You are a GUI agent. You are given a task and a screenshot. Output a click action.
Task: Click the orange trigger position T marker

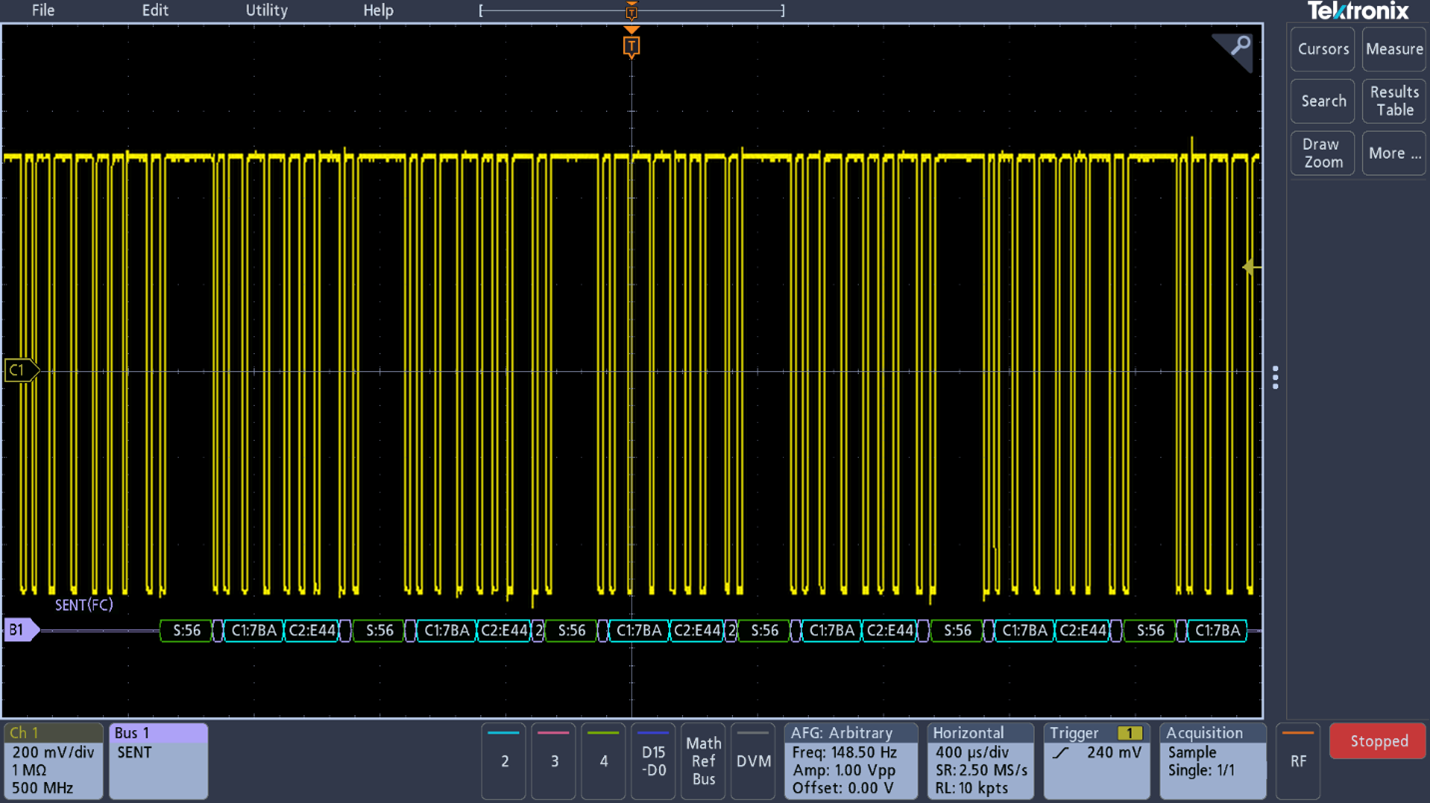[x=631, y=46]
